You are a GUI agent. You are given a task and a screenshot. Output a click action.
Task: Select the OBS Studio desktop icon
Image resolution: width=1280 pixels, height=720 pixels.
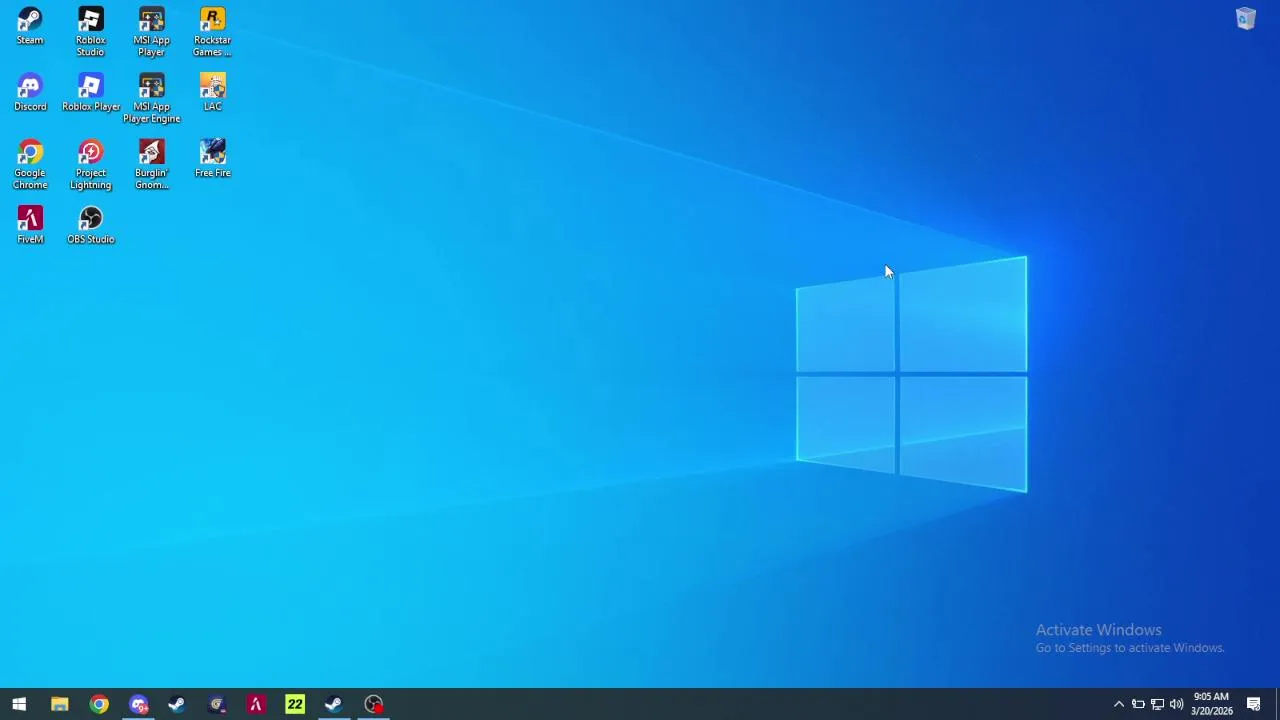[90, 225]
